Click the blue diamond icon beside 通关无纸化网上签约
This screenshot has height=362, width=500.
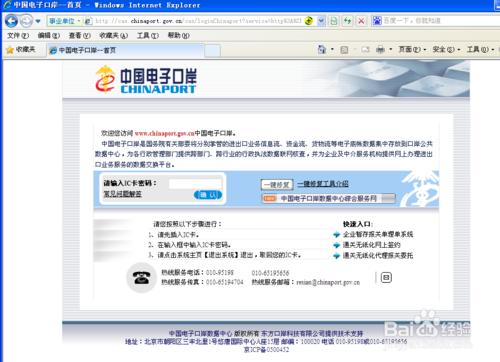(336, 245)
